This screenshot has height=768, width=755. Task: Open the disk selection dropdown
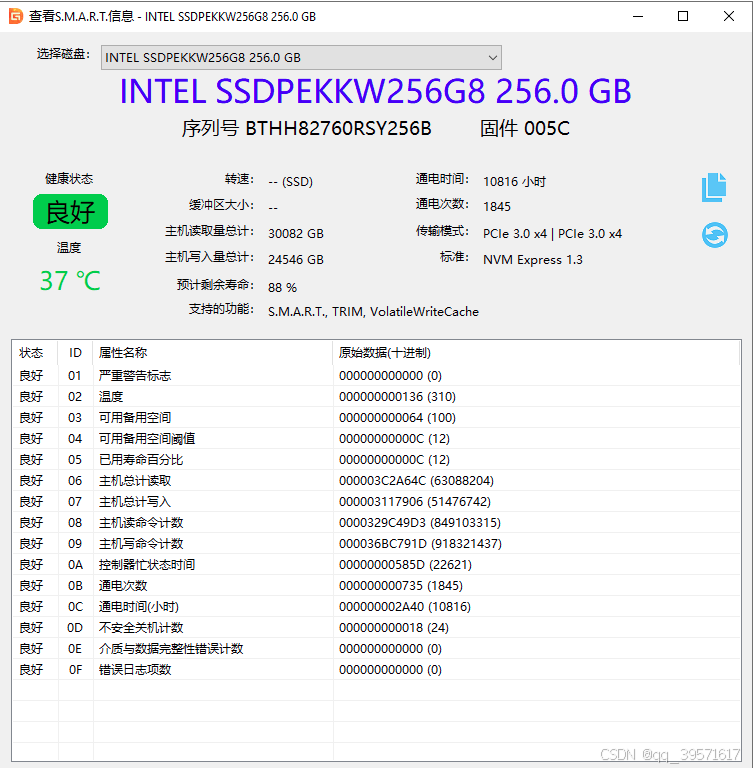301,58
